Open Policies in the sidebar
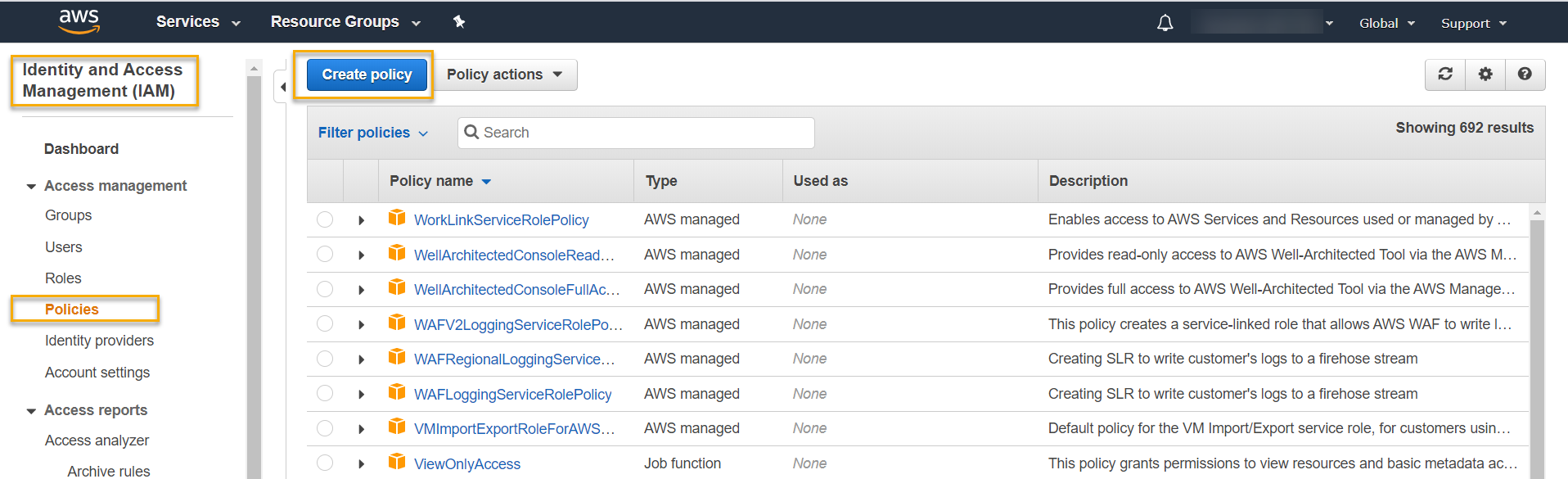Screen dimensions: 1568x479 pyautogui.click(x=72, y=310)
